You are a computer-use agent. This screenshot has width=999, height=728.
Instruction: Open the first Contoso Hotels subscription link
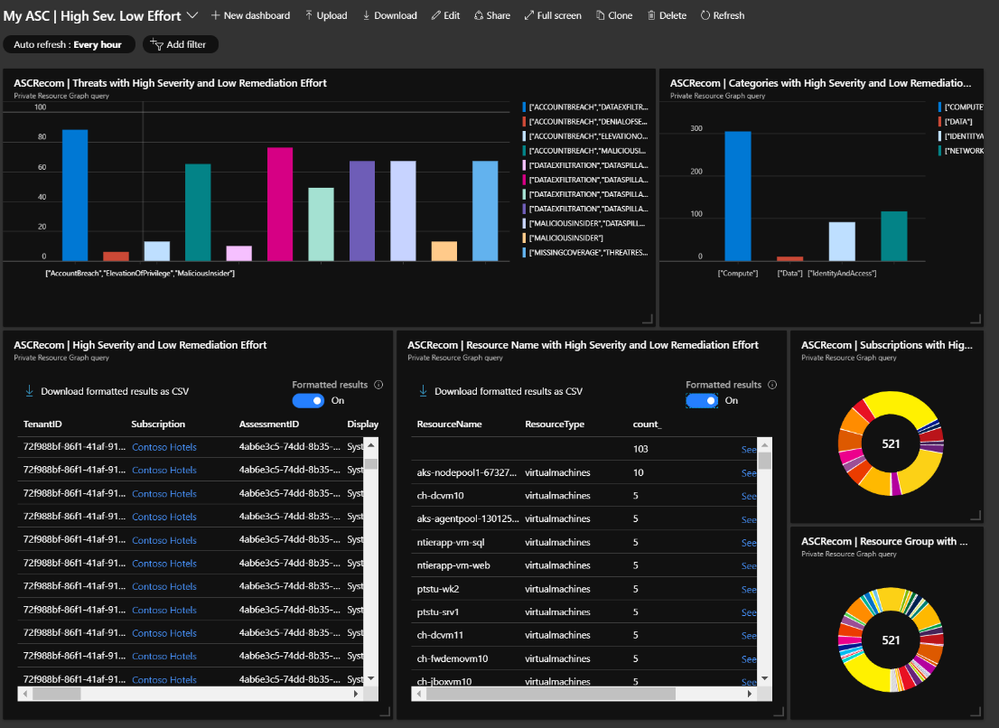pyautogui.click(x=164, y=447)
